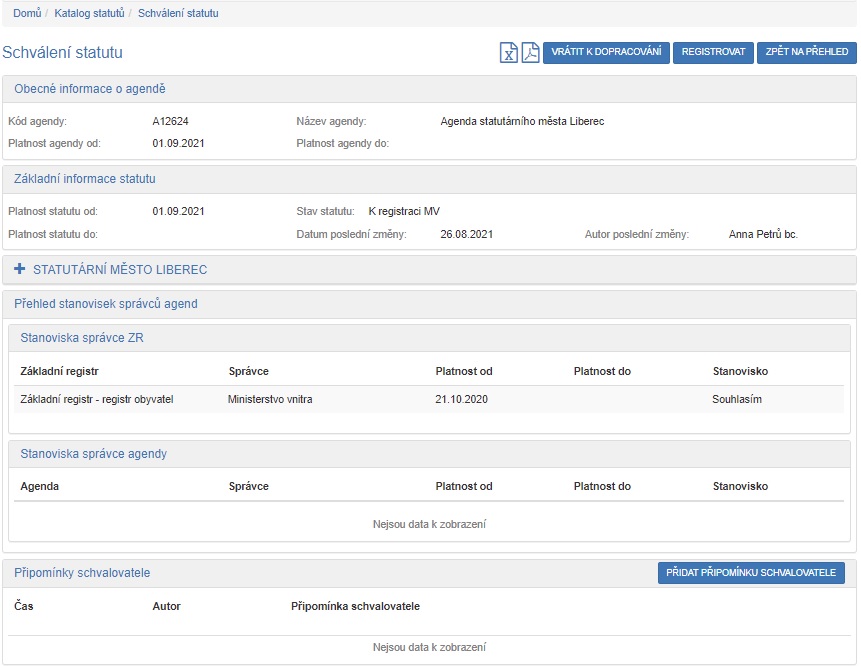The height and width of the screenshot is (666, 861).
Task: Click the Stanoviska správce ZR panel header
Action: coord(82,338)
